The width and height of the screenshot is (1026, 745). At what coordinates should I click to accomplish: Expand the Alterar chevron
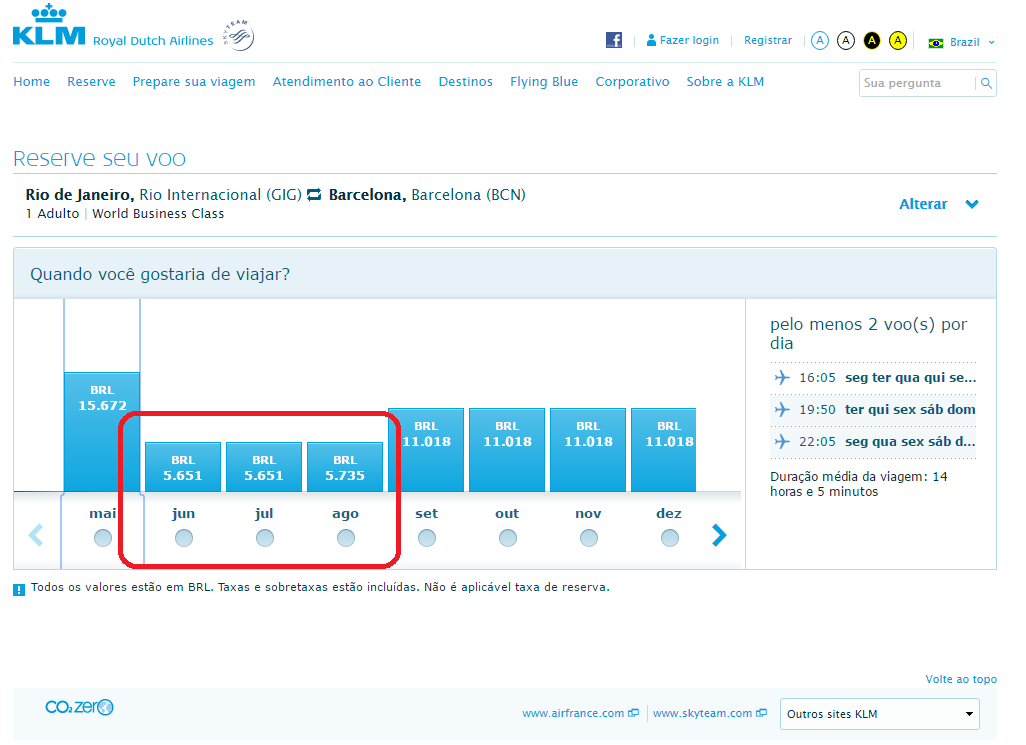pyautogui.click(x=972, y=204)
